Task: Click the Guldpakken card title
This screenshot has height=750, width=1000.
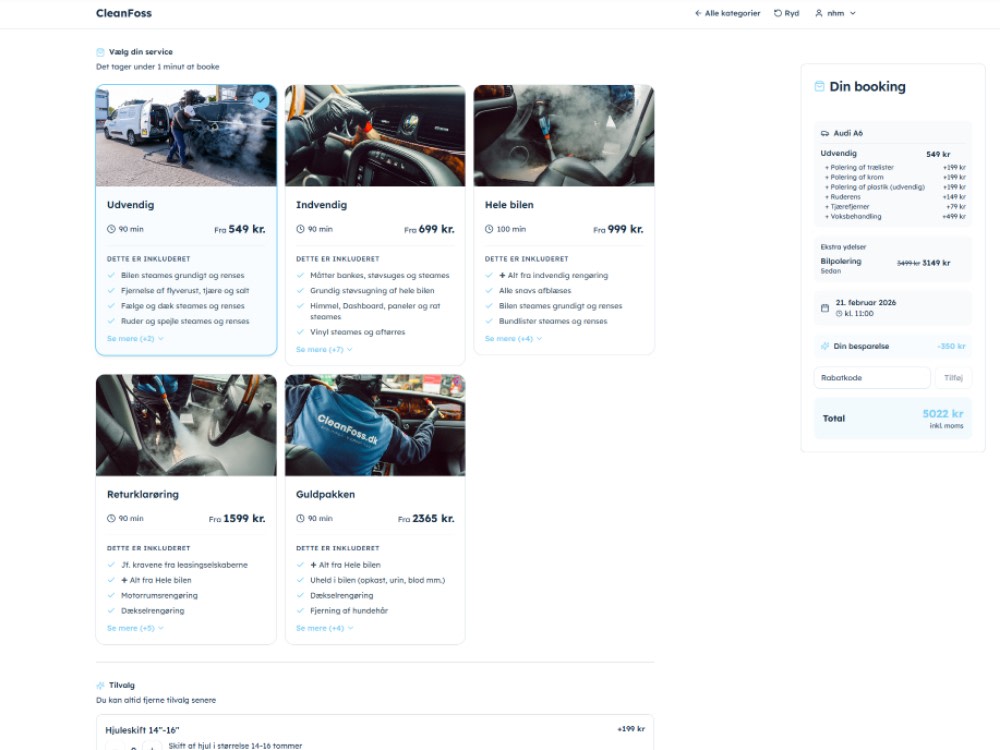Action: (325, 494)
